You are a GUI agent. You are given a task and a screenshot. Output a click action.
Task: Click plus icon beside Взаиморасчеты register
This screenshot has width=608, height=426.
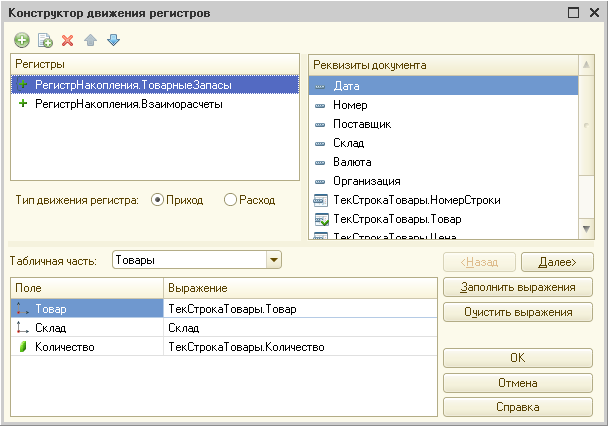[x=23, y=103]
